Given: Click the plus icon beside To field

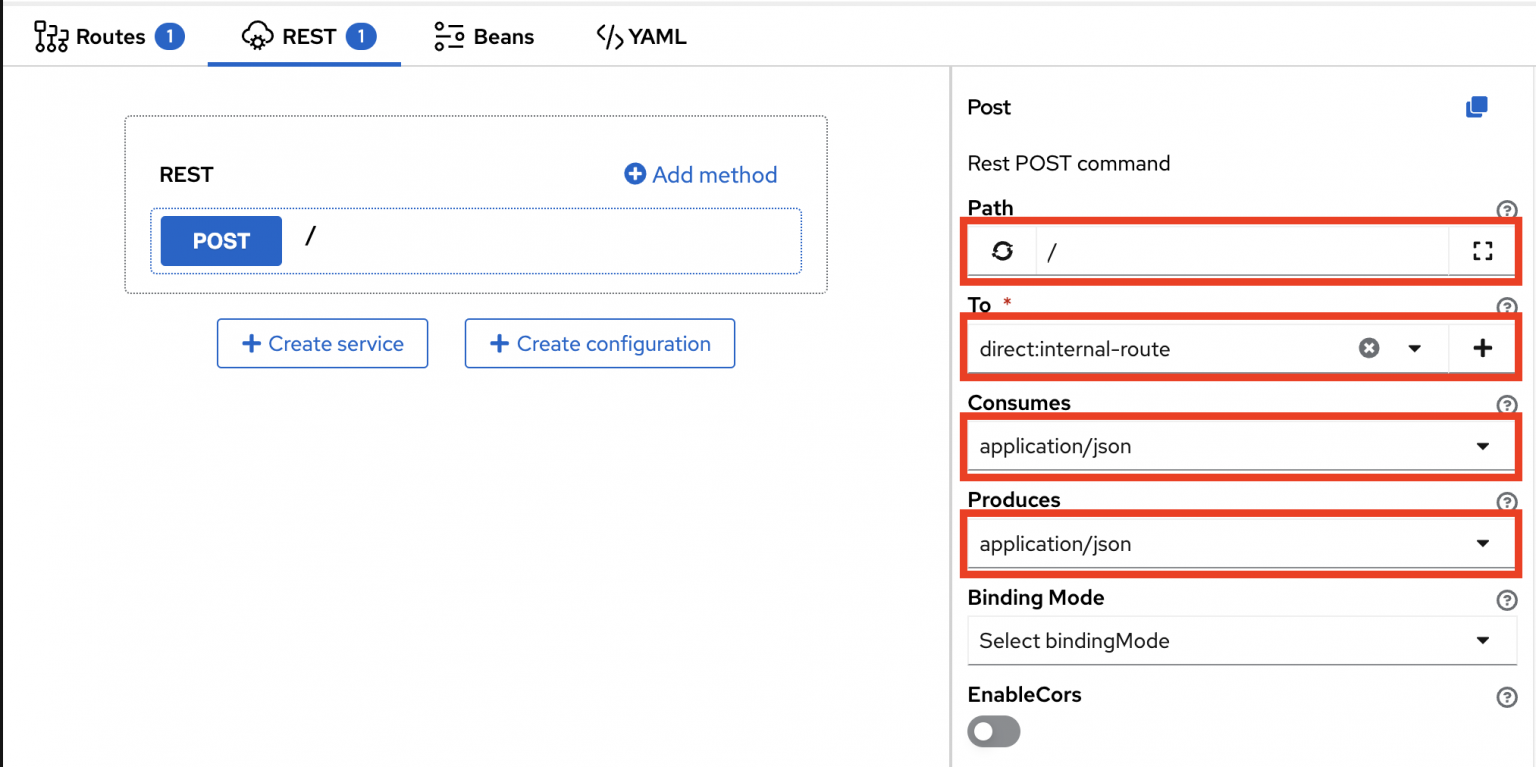Looking at the screenshot, I should [1482, 348].
